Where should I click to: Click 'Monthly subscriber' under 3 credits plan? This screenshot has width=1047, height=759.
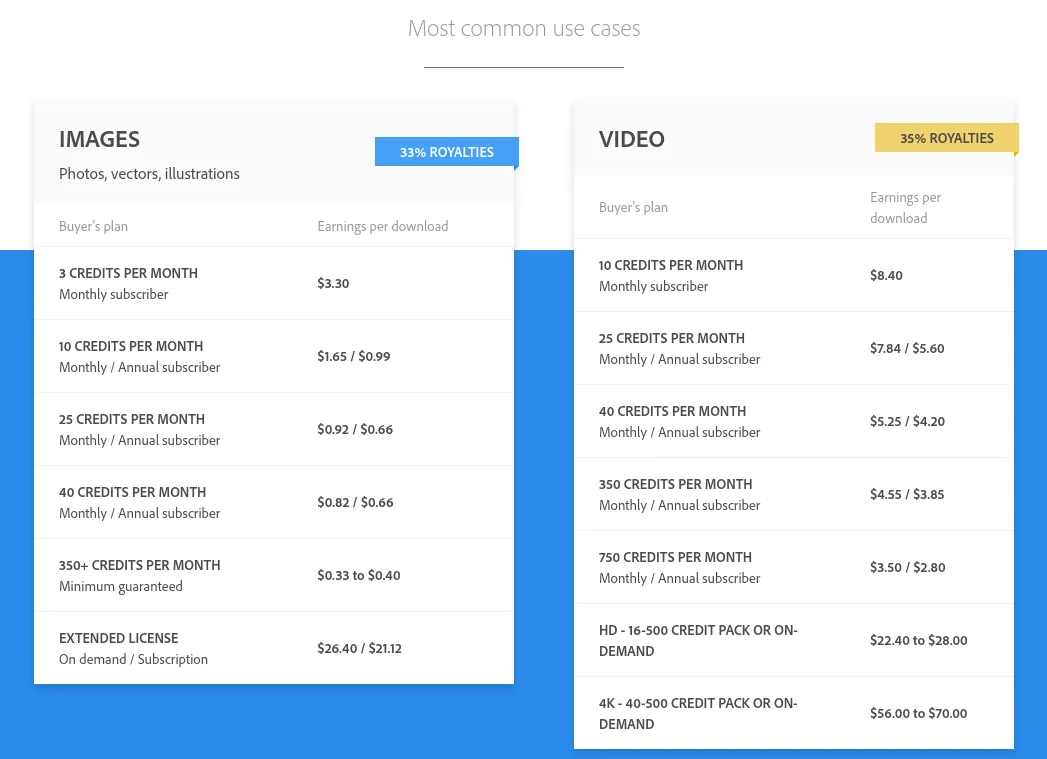coord(114,294)
